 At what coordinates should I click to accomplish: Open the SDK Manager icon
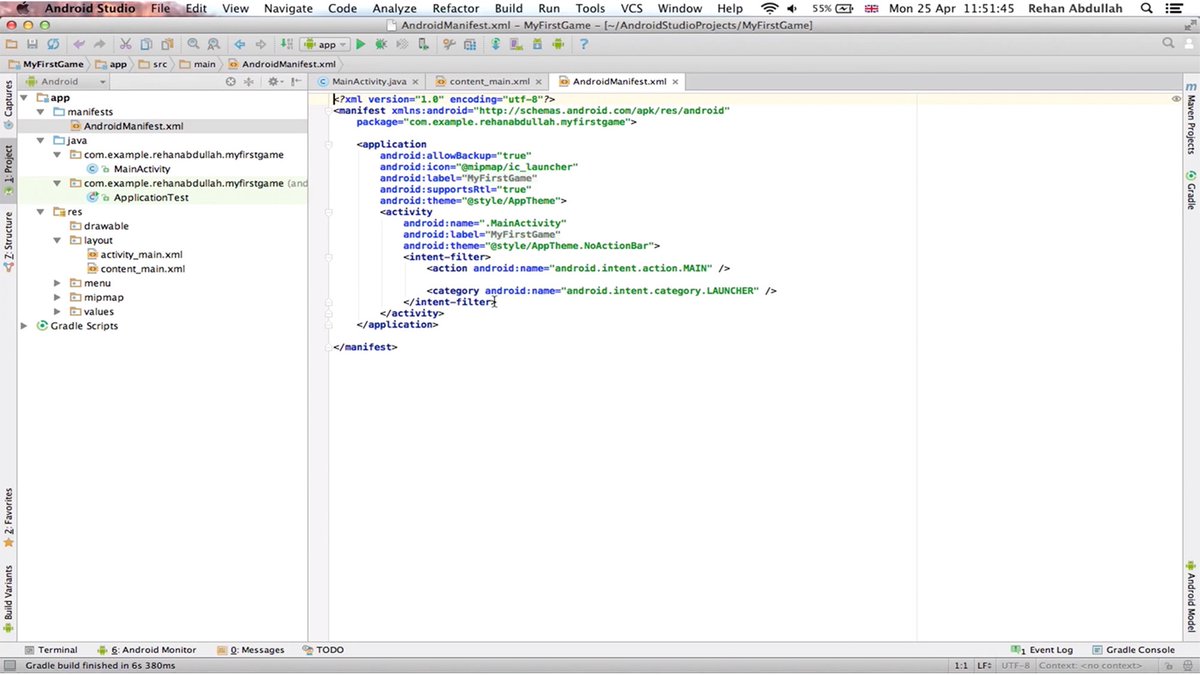click(537, 44)
